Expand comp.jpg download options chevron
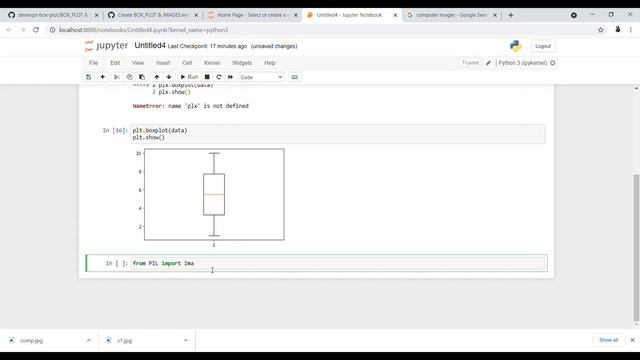 tap(89, 340)
